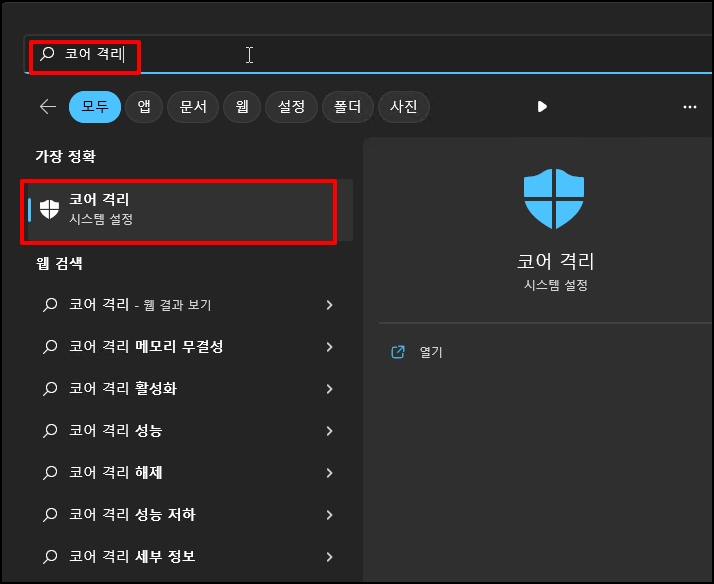This screenshot has height=584, width=714.
Task: Click the white shield icon beside 코어 격리
Action: pos(49,209)
